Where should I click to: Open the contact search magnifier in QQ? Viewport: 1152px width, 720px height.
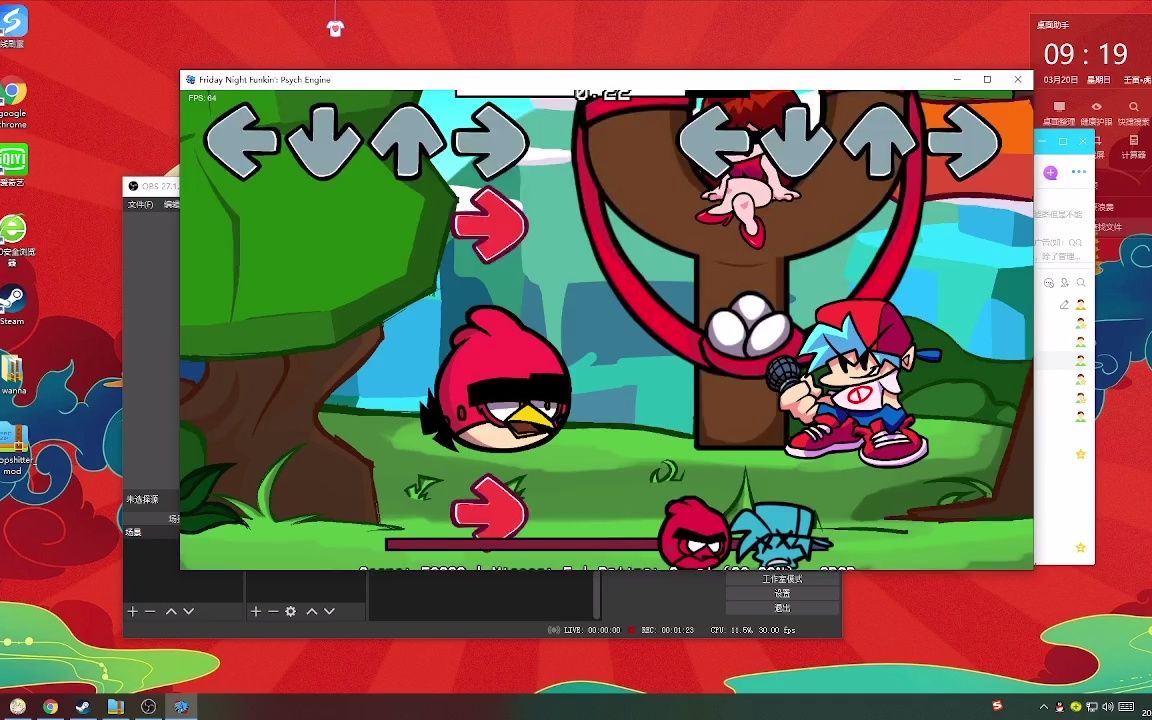tap(1080, 283)
